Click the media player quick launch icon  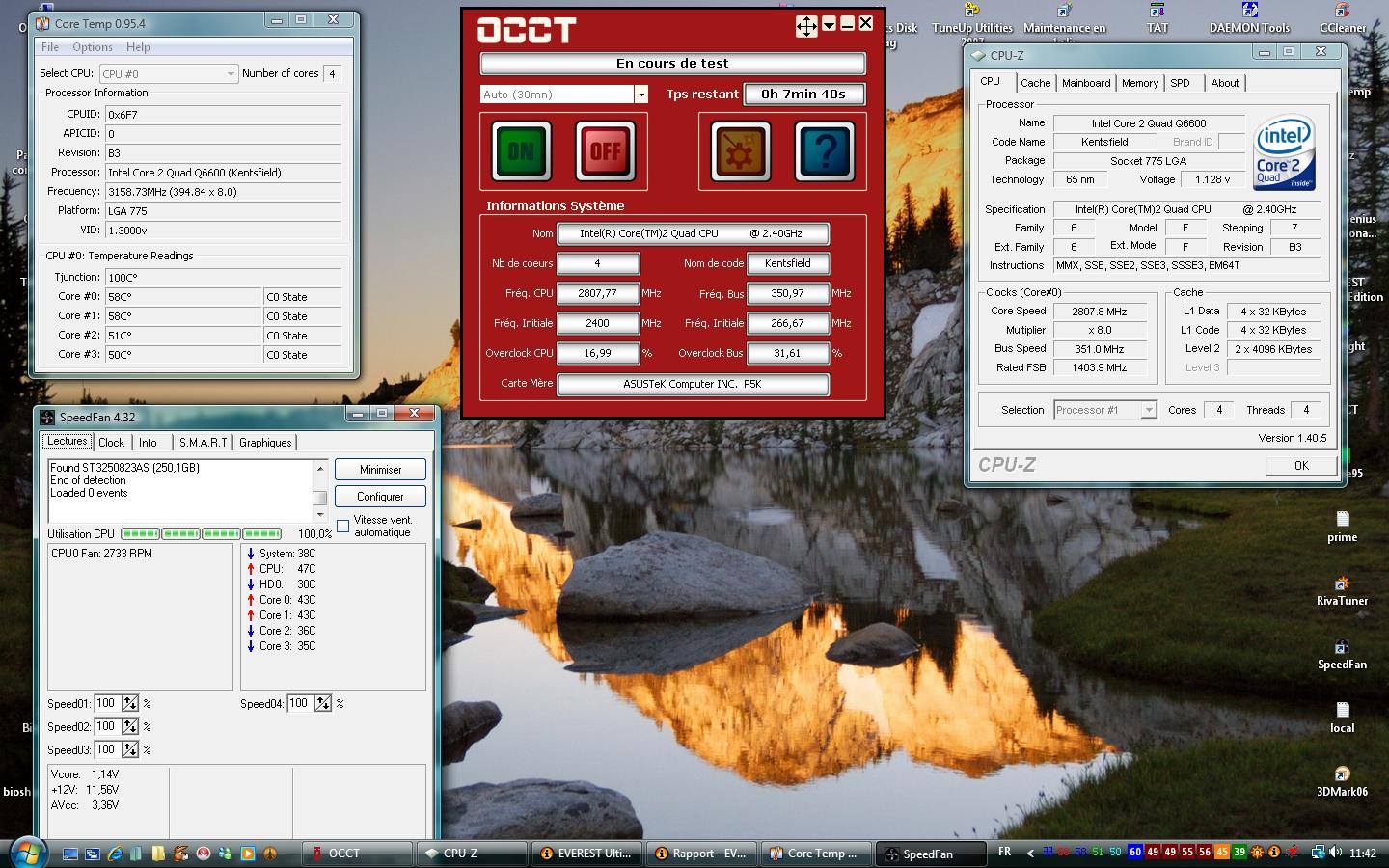(x=248, y=854)
